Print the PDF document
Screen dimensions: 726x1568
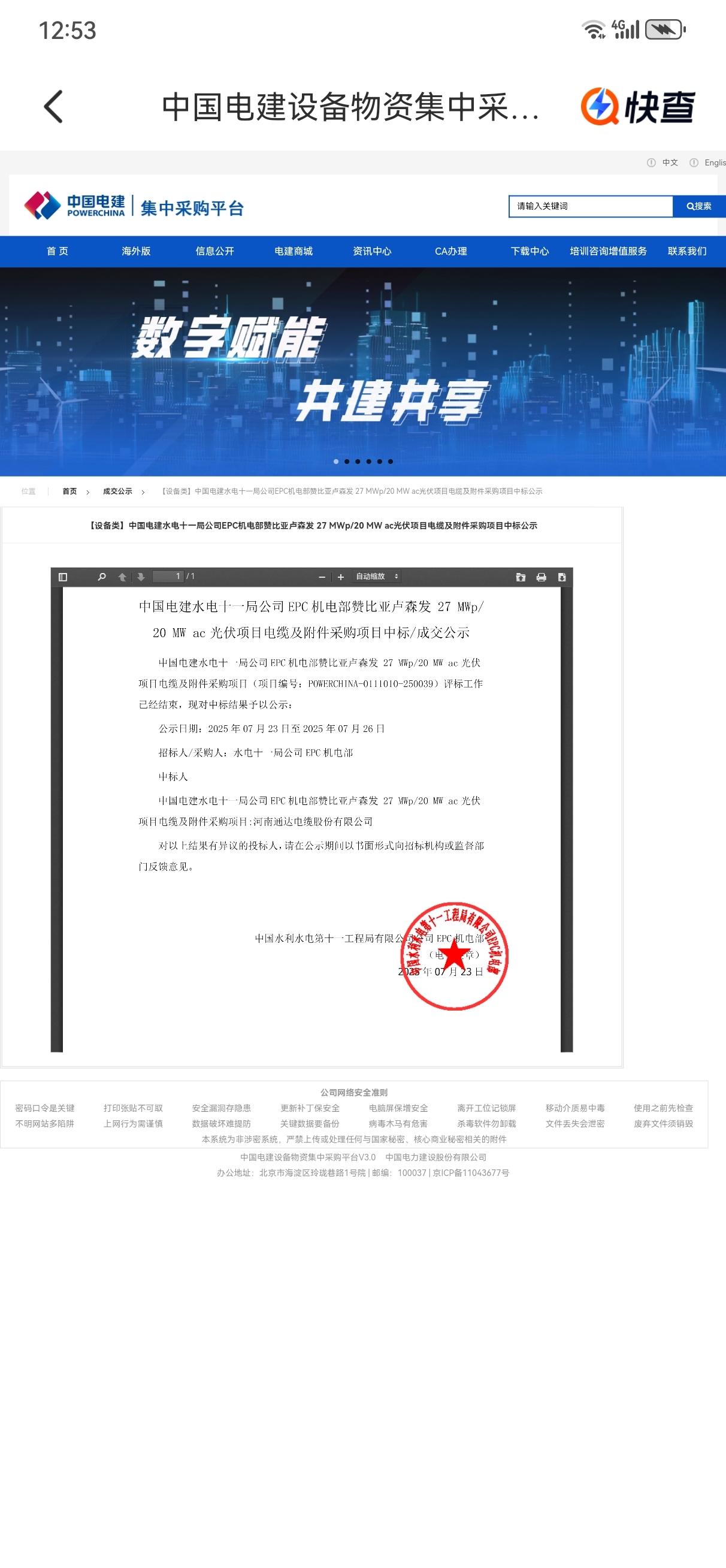coord(541,577)
